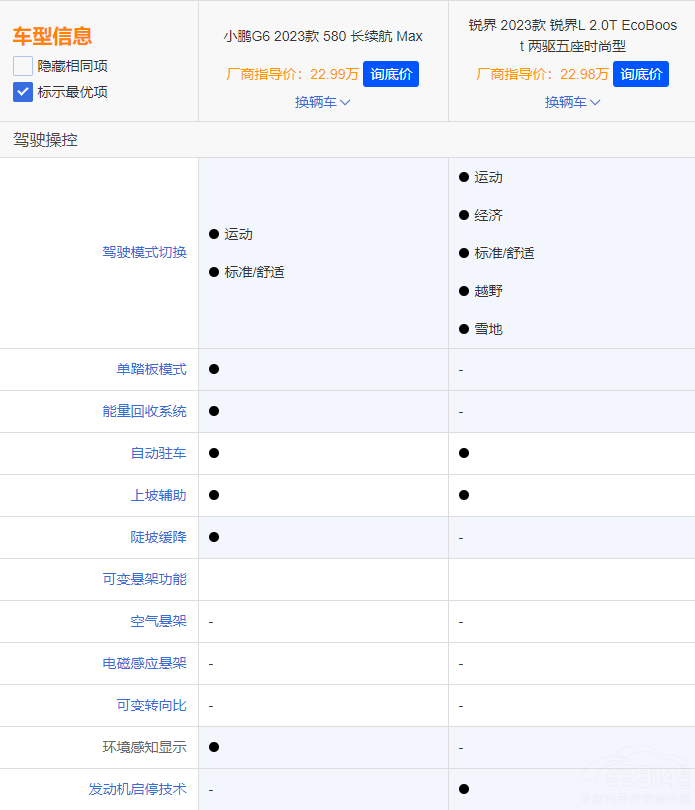Expand 换辆车 dropdown under 锐界L
This screenshot has height=810, width=695.
point(572,102)
